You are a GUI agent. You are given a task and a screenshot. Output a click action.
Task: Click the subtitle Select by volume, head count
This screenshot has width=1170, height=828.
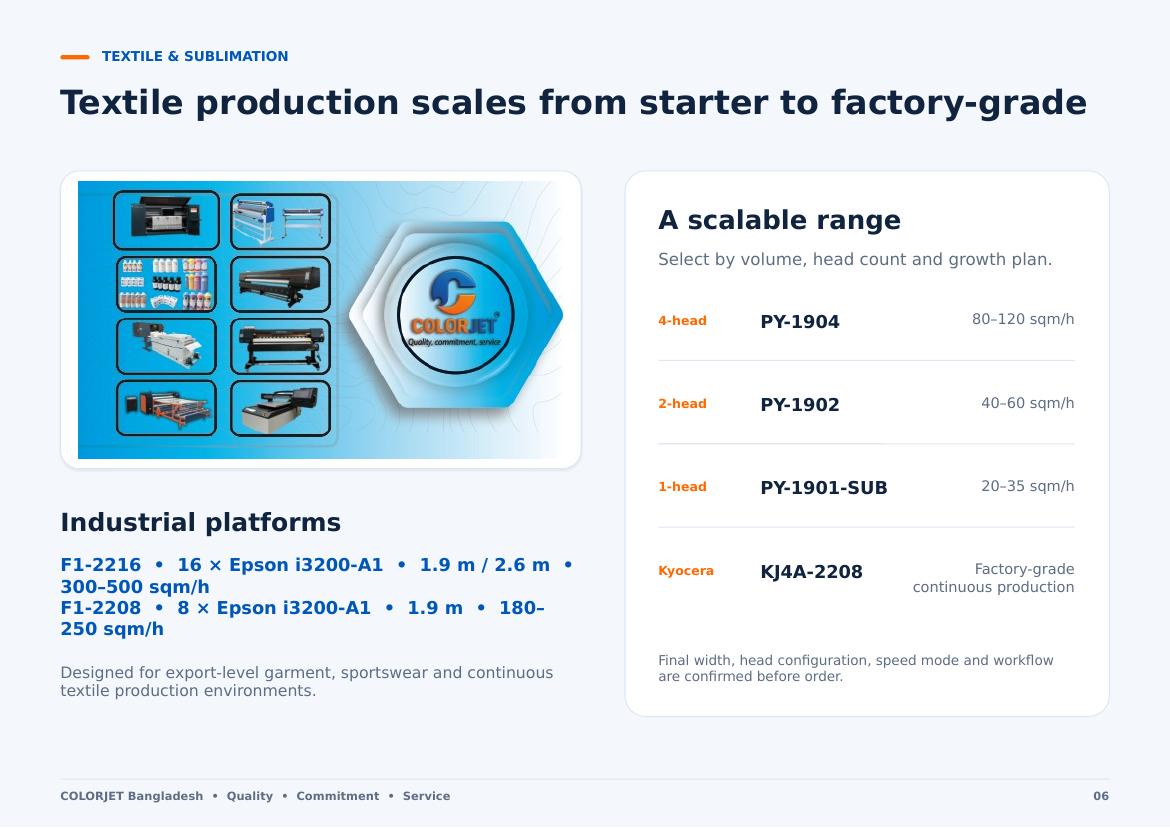[854, 260]
